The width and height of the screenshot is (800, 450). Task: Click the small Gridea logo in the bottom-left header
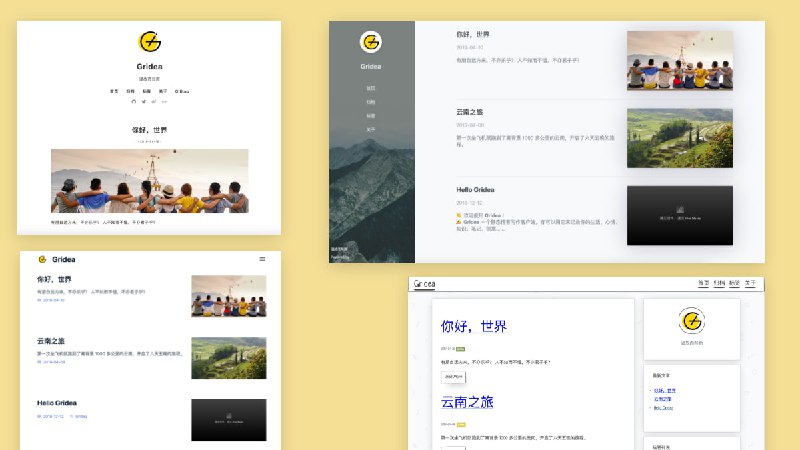[42, 259]
